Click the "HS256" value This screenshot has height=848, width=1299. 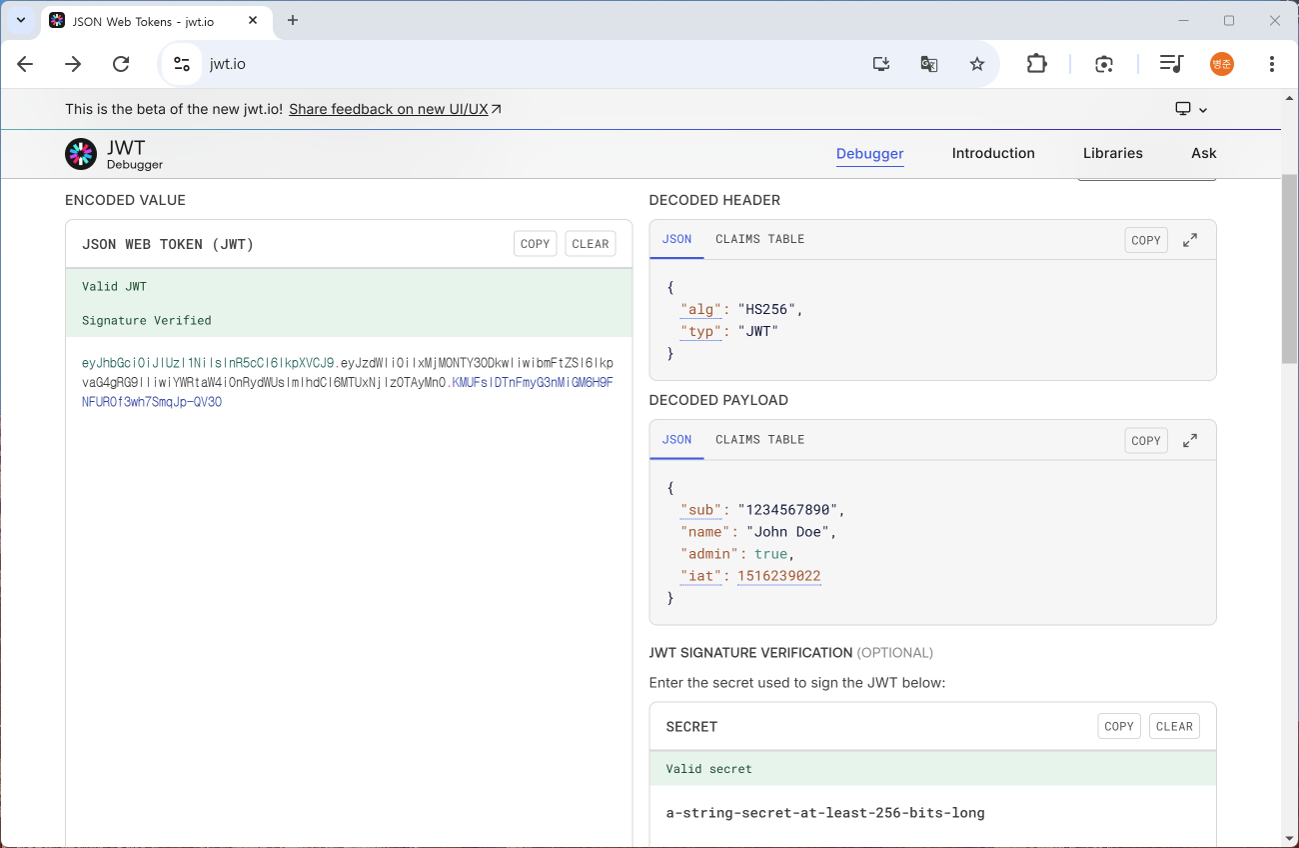[767, 310]
